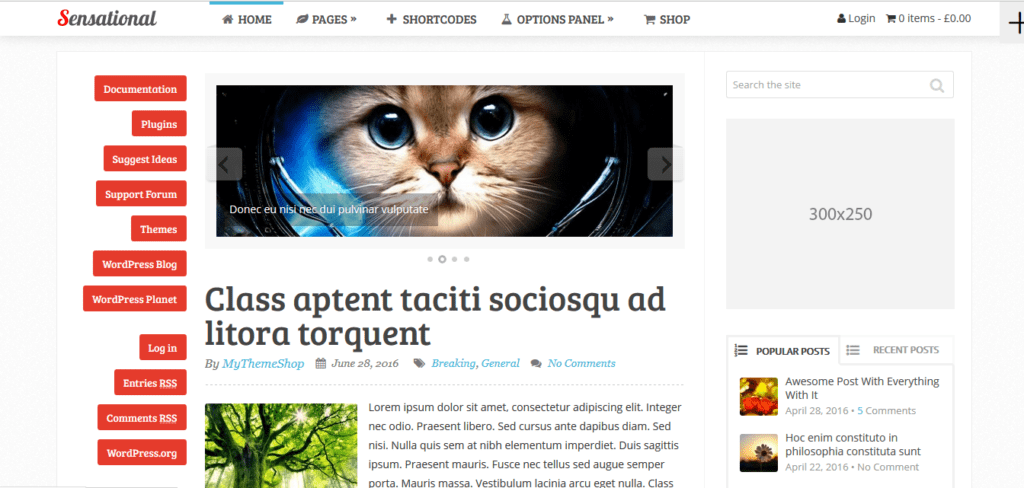This screenshot has width=1024, height=488.
Task: Click the Suggest Ideas button
Action: 145,159
